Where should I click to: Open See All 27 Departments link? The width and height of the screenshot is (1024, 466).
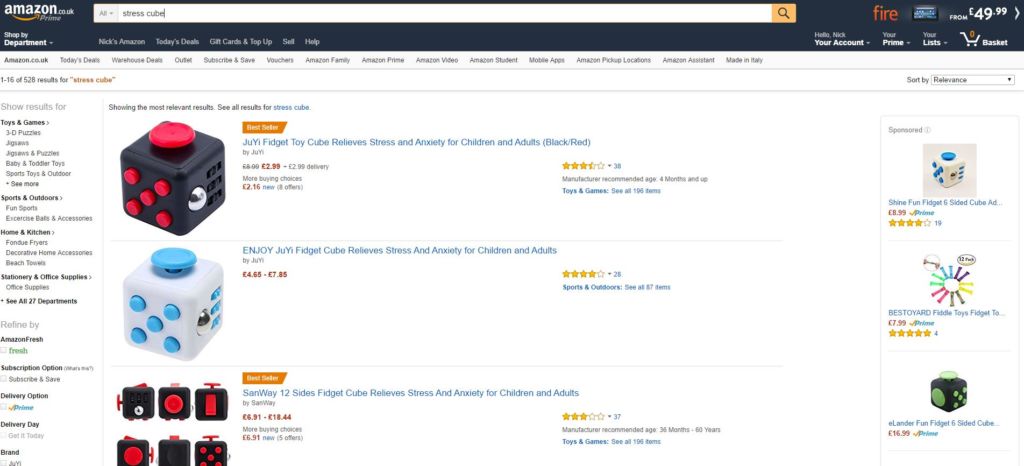(x=40, y=302)
